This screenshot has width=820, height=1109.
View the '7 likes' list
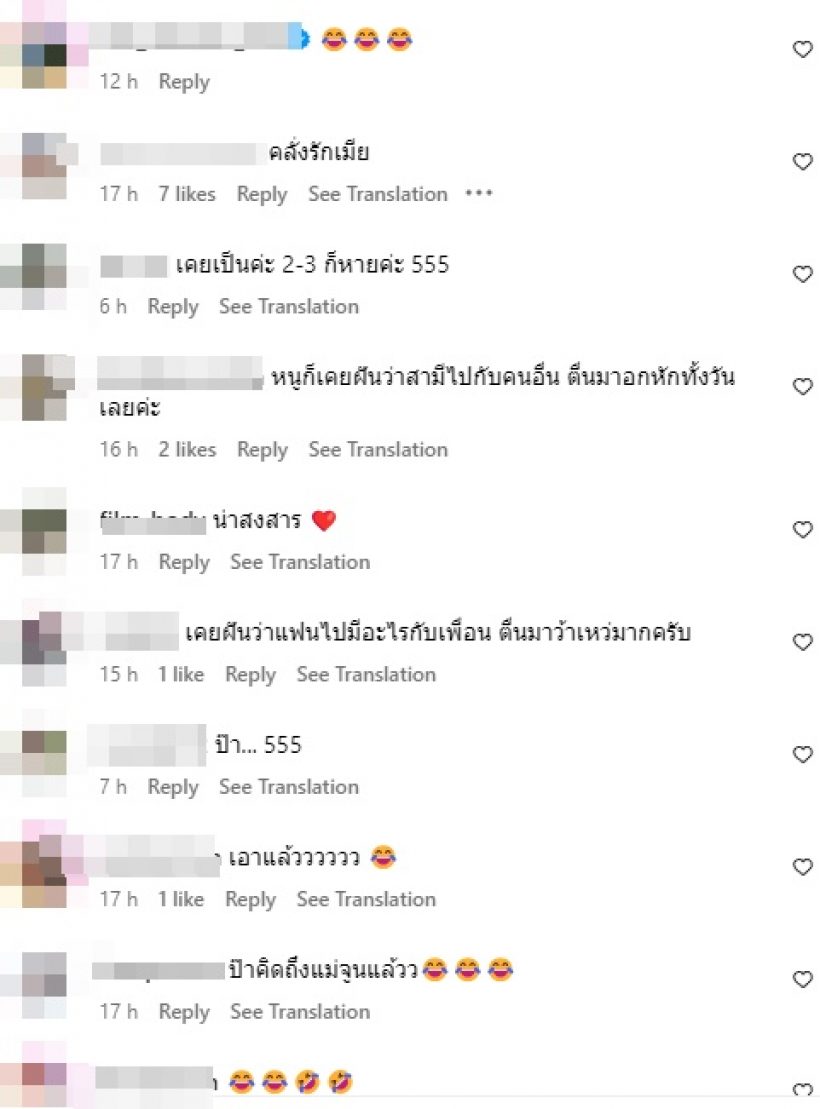[x=187, y=194]
